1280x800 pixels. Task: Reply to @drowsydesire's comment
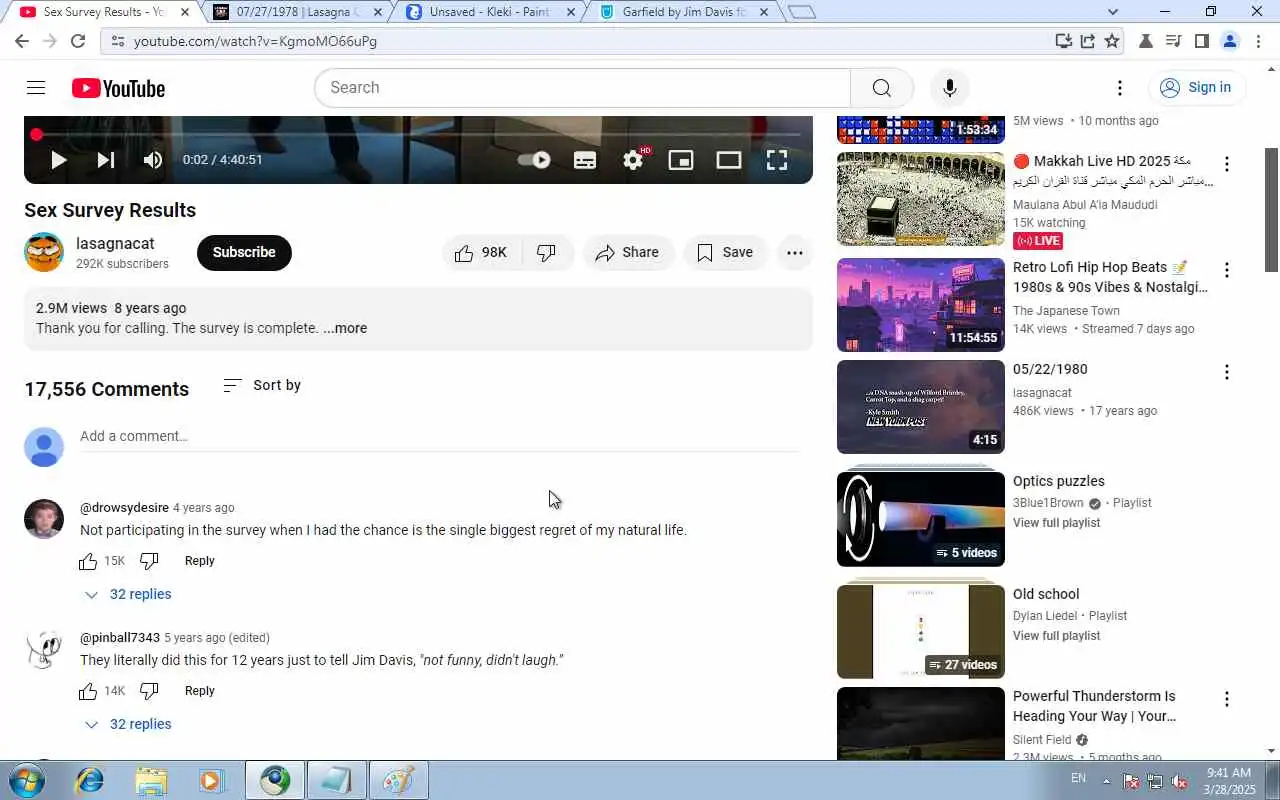point(200,561)
